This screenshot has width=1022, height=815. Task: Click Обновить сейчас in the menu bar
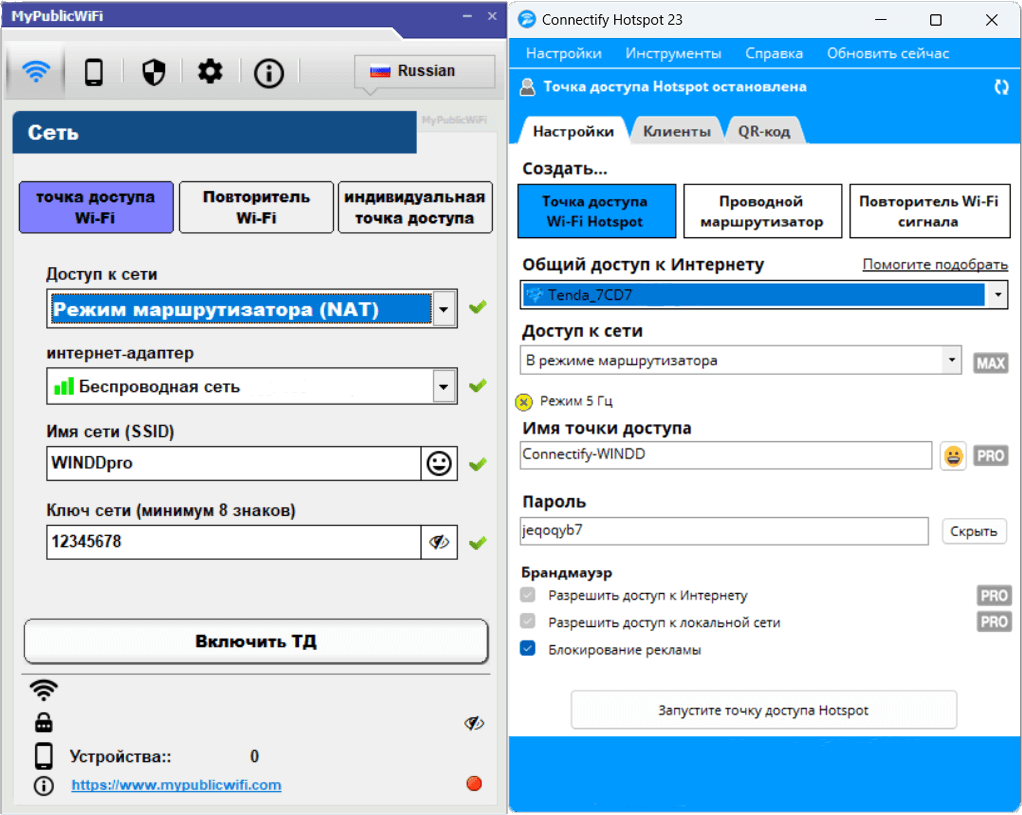(x=888, y=53)
